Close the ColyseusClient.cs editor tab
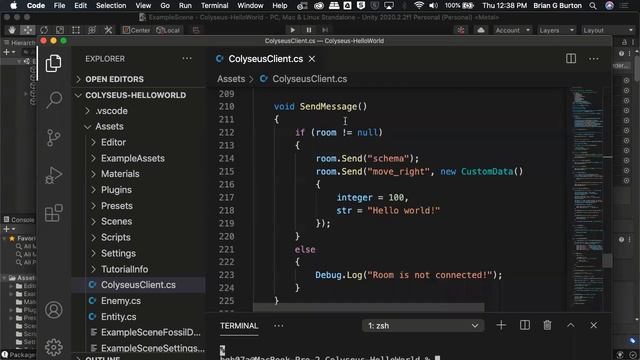Image resolution: width=640 pixels, height=360 pixels. click(312, 59)
